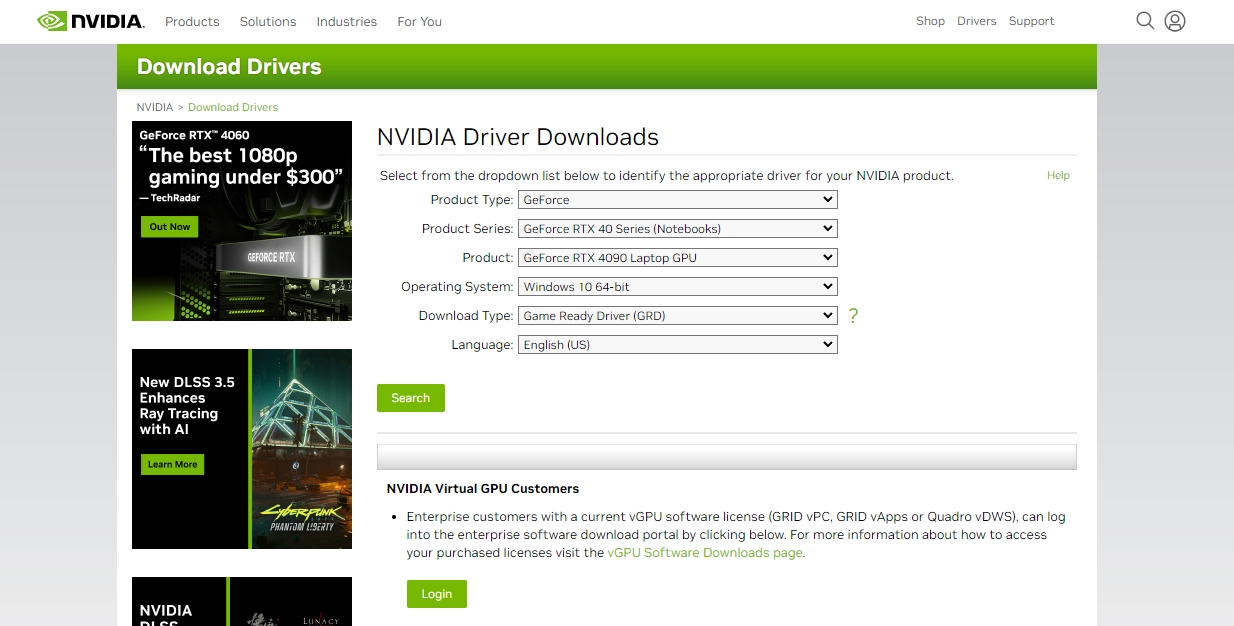This screenshot has height=626, width=1234.
Task: Click Out Now on the RTX 4060 ad
Action: click(170, 227)
